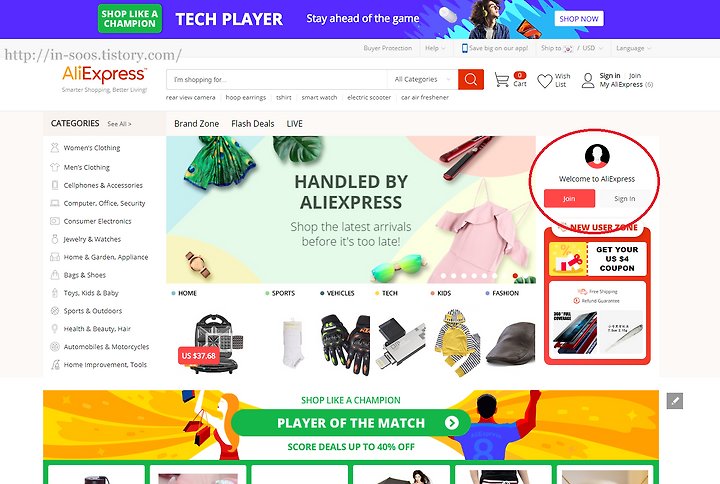The image size is (720, 484).
Task: Click the 'I'm shopping for...' search field
Action: point(277,79)
